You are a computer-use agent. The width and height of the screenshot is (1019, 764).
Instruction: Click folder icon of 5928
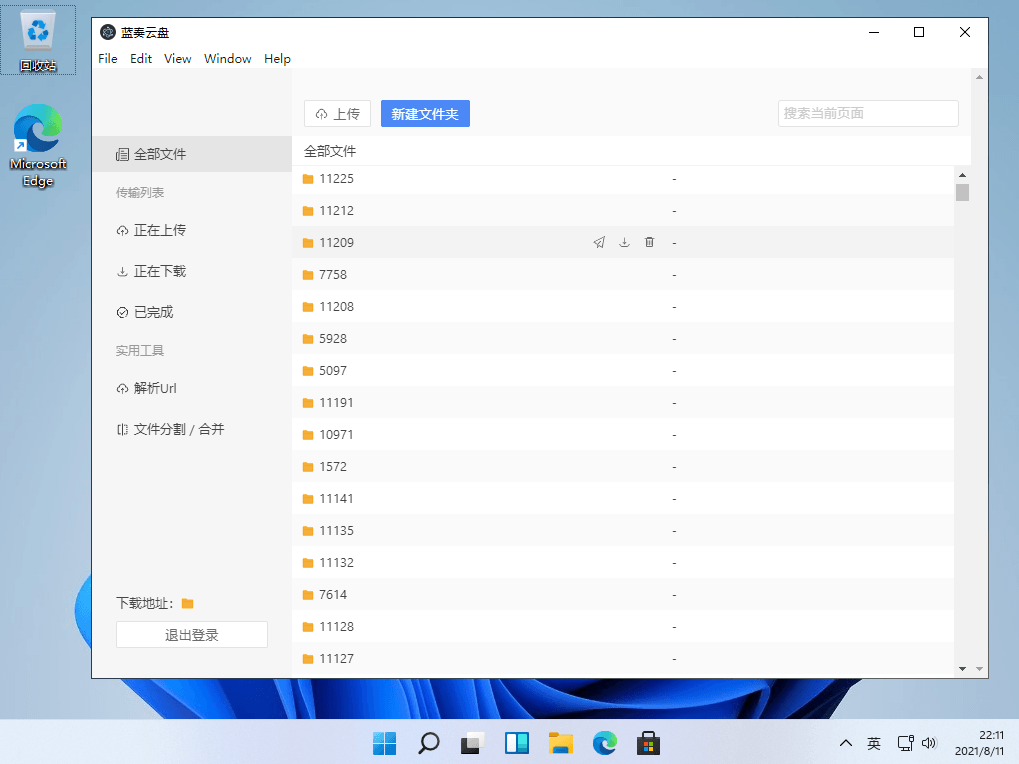click(x=308, y=338)
